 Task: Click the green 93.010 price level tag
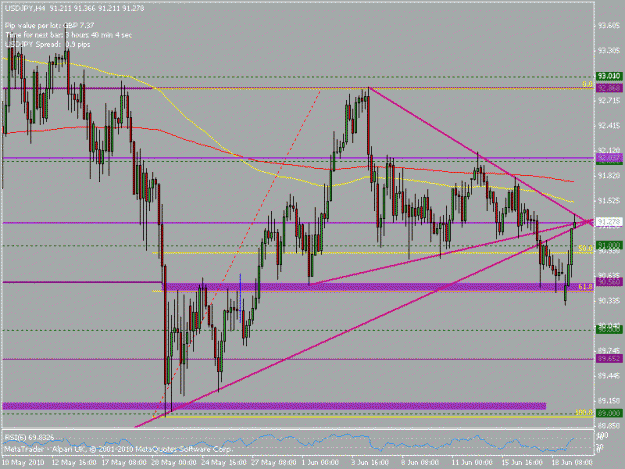point(609,76)
